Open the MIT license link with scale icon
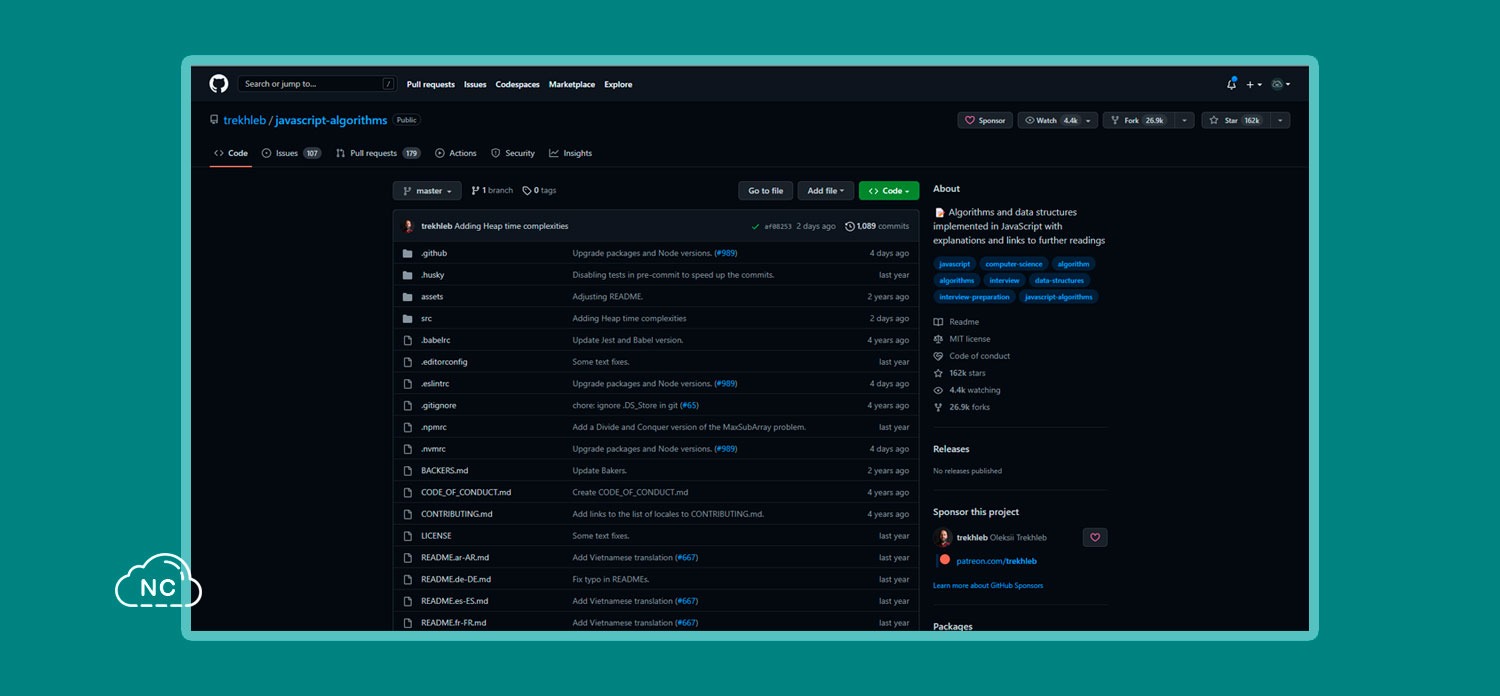The image size is (1500, 696). point(962,339)
